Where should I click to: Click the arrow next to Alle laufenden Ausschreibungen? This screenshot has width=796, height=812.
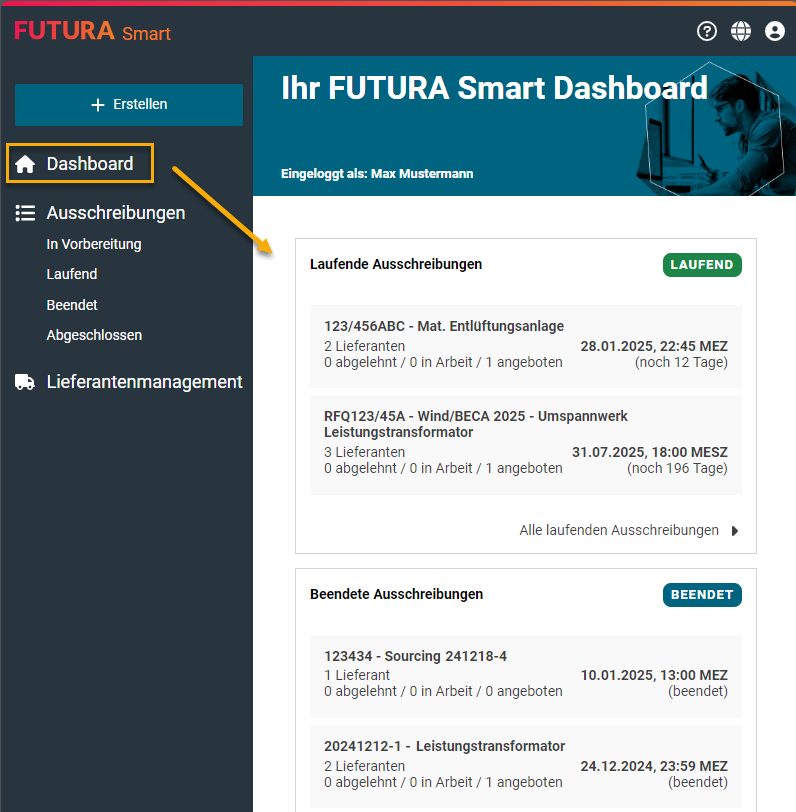pyautogui.click(x=735, y=531)
